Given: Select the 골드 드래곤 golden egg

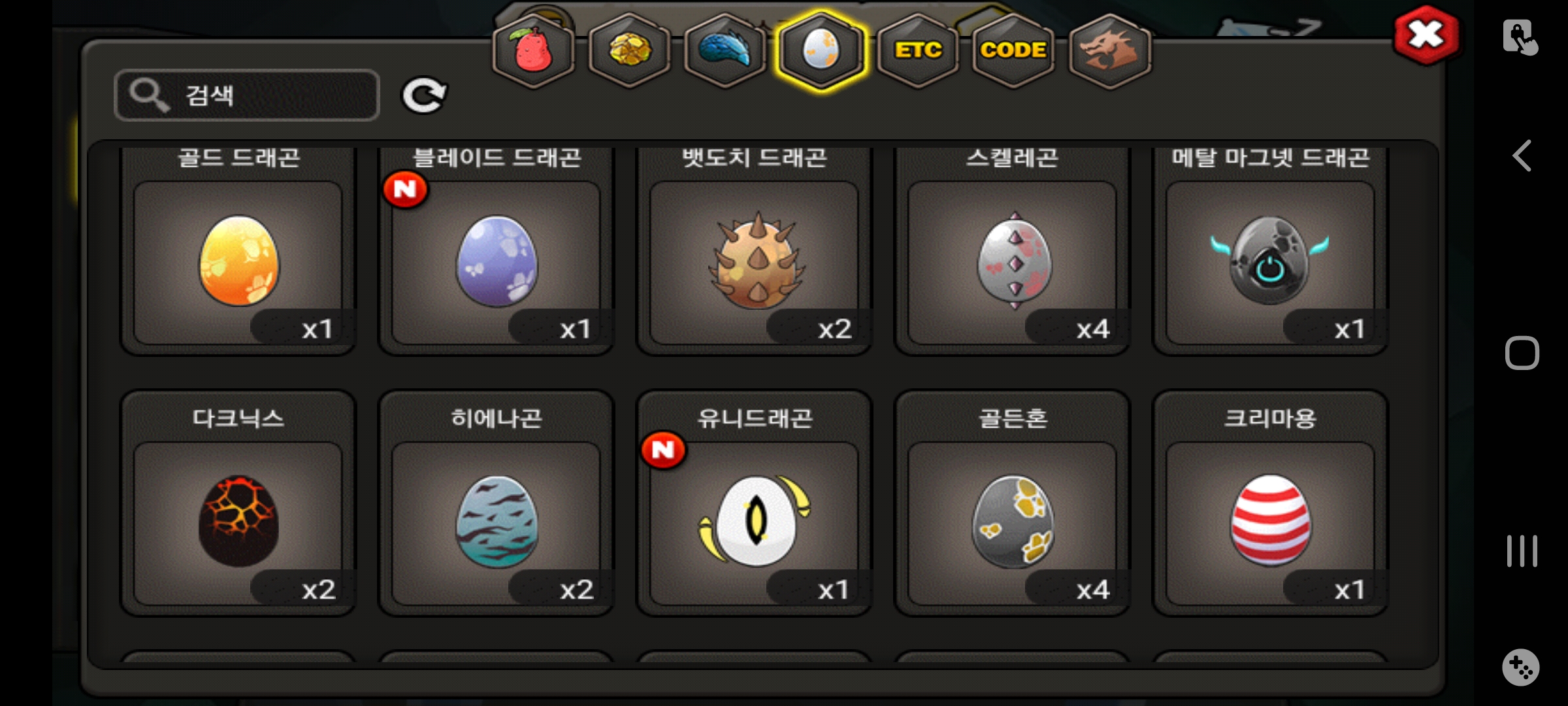Looking at the screenshot, I should click(238, 262).
